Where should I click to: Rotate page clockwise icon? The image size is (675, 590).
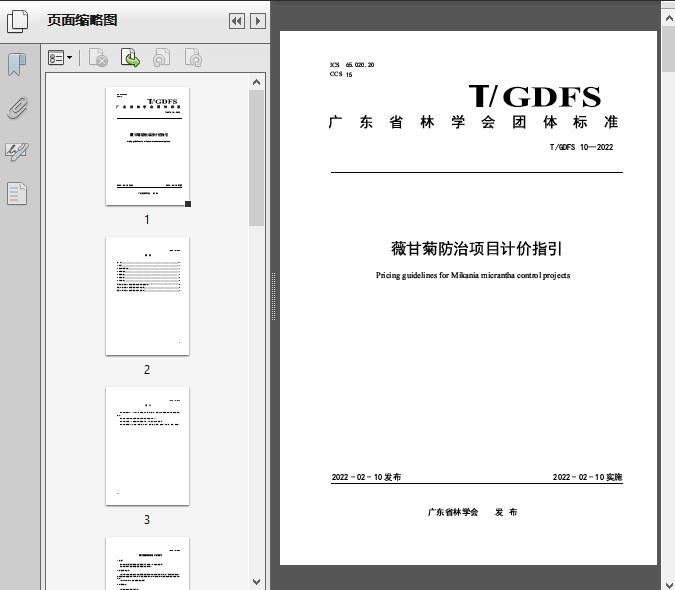tap(193, 58)
